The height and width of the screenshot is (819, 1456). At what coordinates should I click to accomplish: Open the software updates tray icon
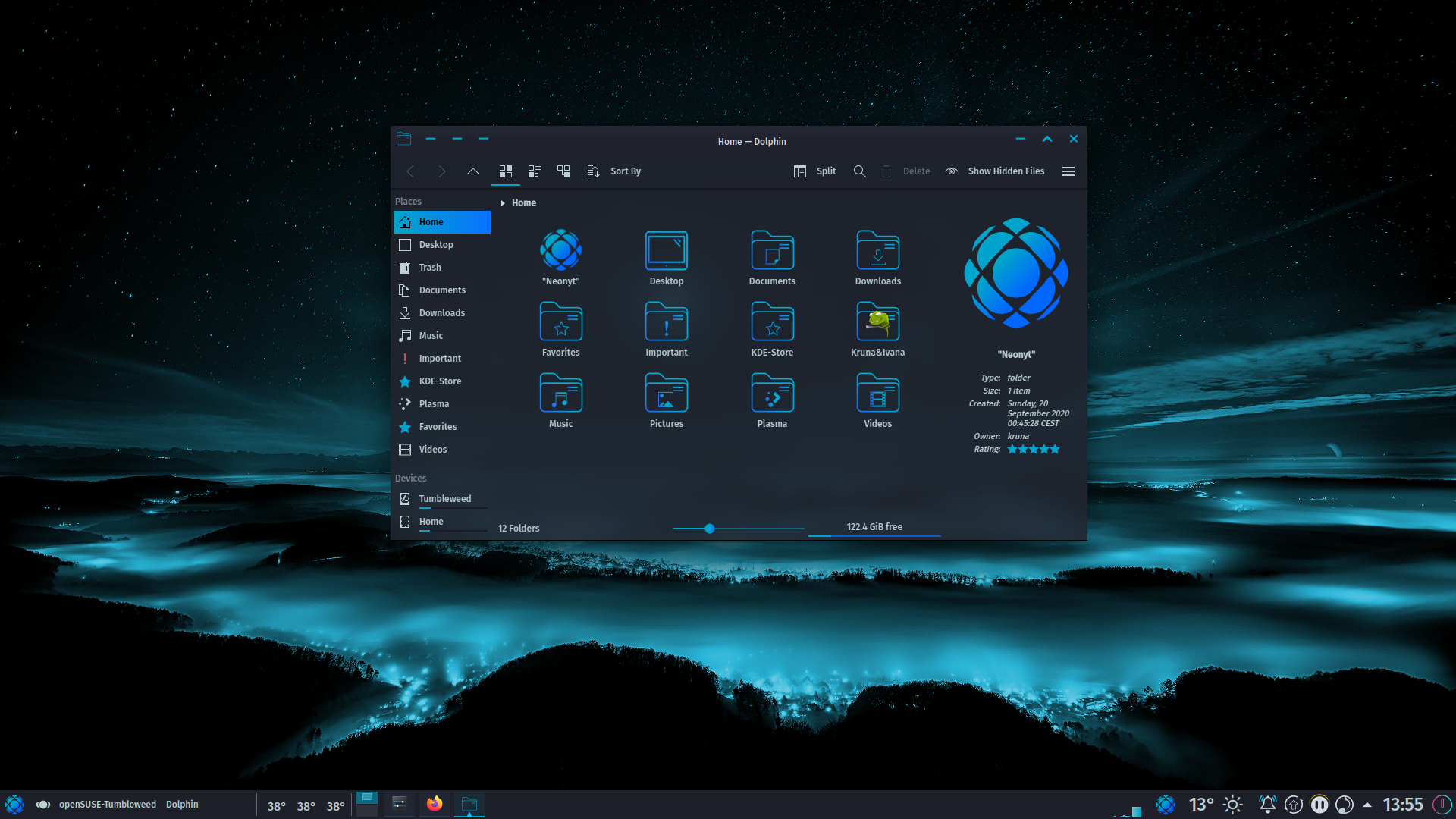pyautogui.click(x=1294, y=805)
